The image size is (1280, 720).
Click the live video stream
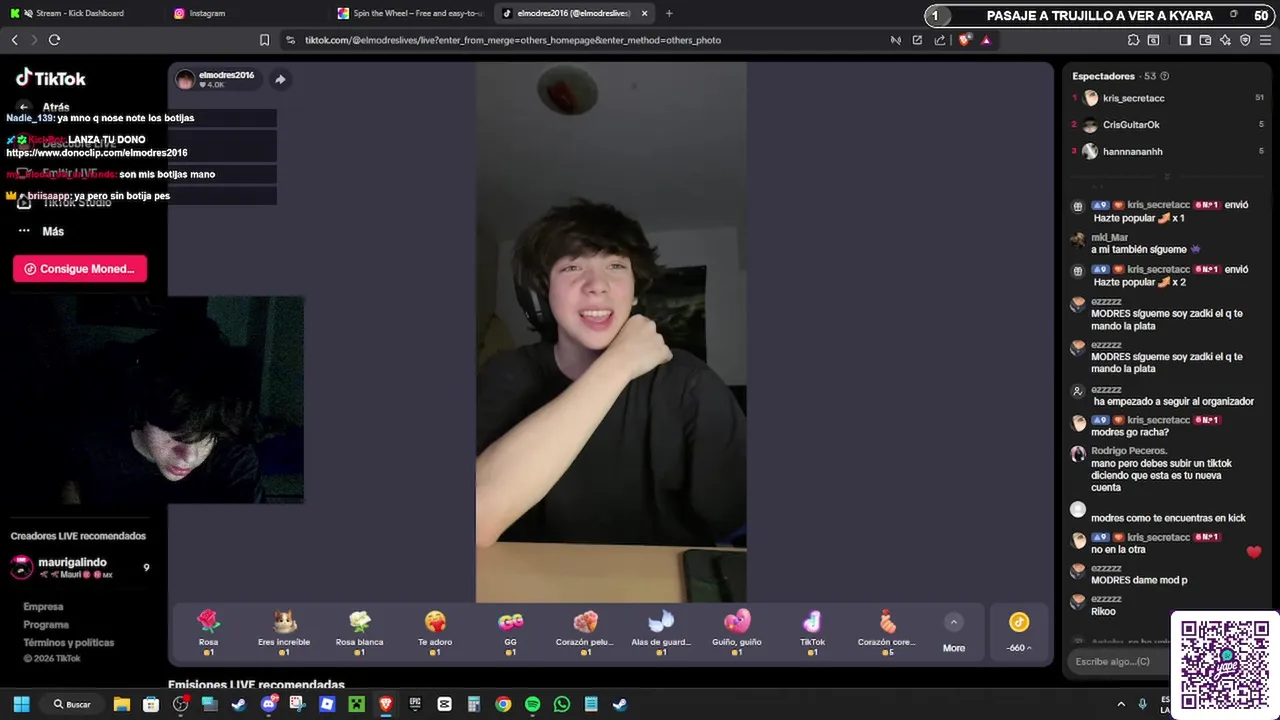point(611,333)
